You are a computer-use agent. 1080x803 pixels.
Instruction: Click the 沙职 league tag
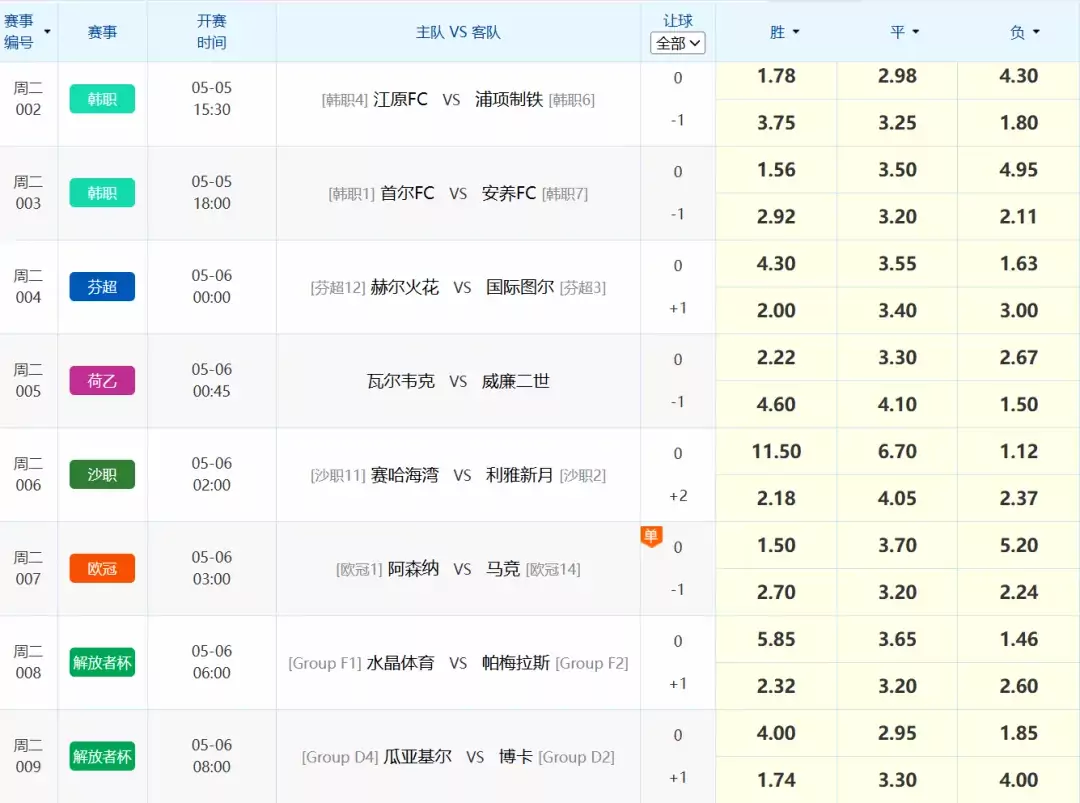click(102, 474)
